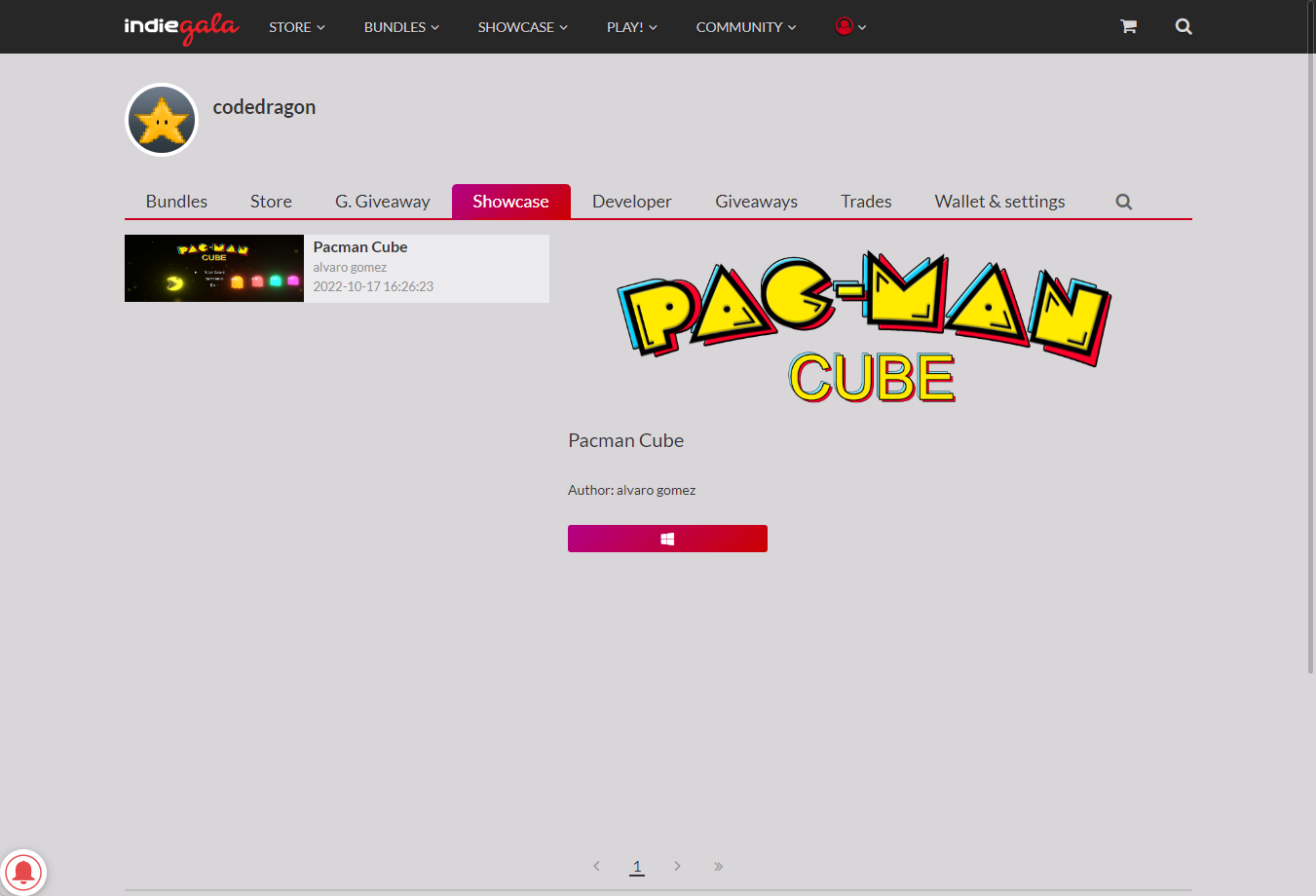Go to next page arrow

tap(677, 866)
